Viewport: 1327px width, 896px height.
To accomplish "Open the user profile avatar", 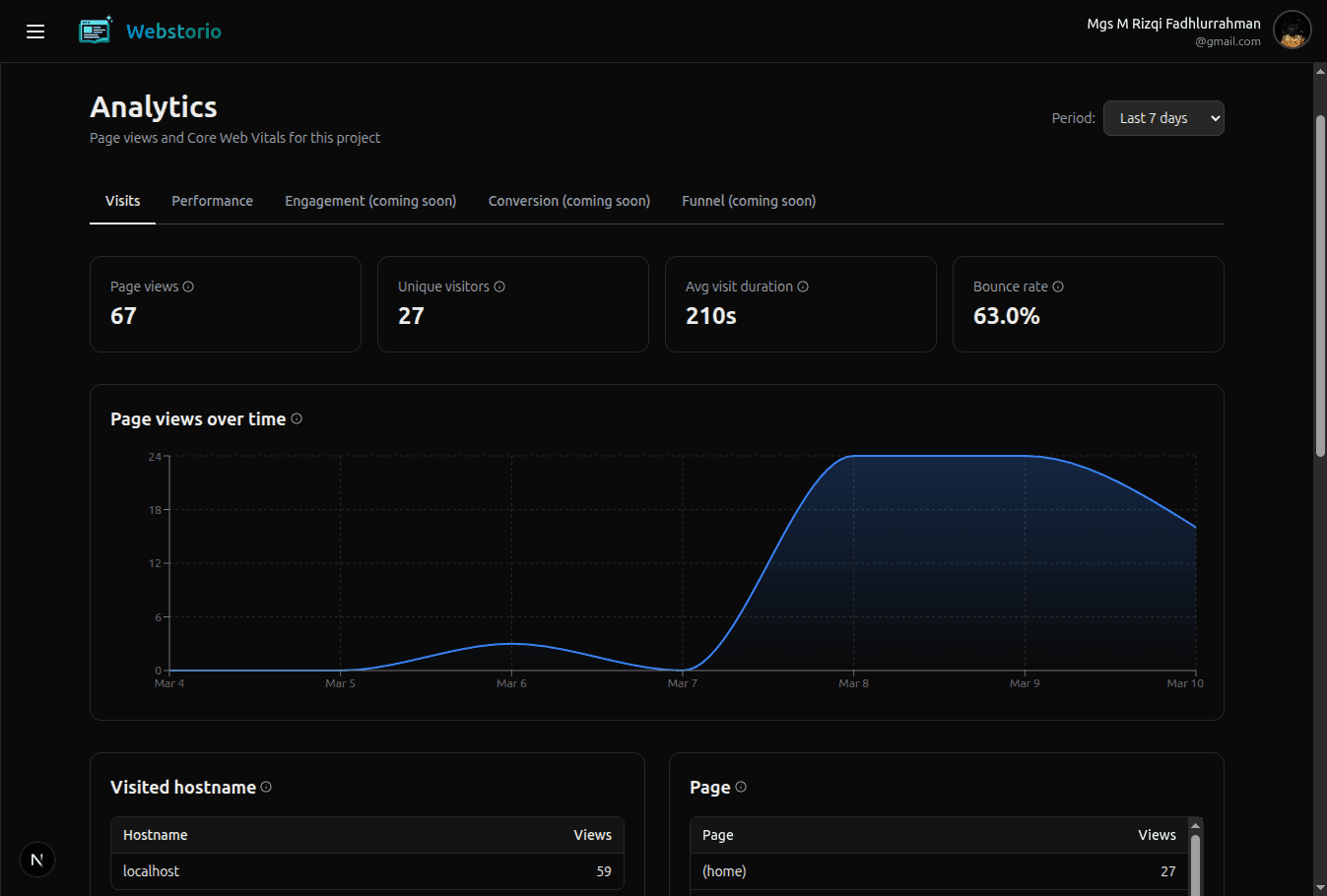I will (x=1292, y=31).
